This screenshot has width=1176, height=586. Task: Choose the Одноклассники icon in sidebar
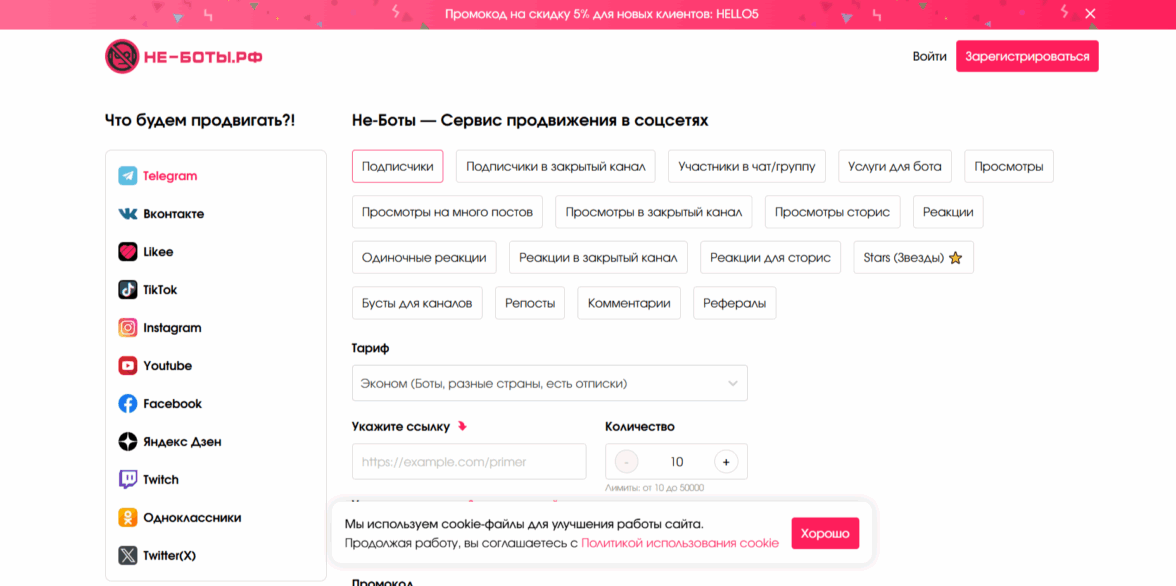(x=128, y=518)
